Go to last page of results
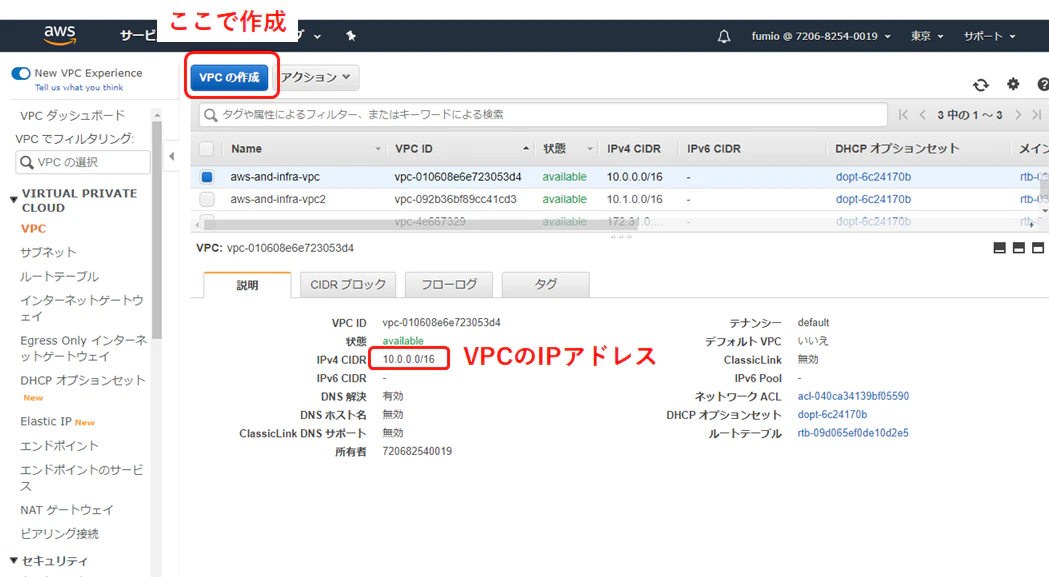Viewport: 1049px width, 577px height. pyautogui.click(x=1036, y=115)
